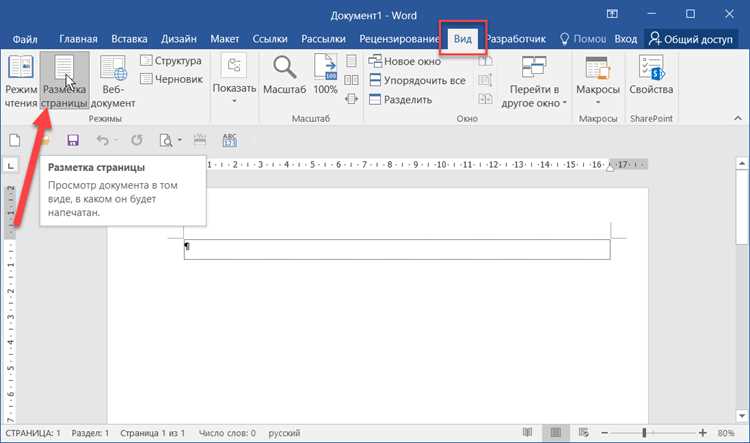Open SharePoint Properties icon
Screen dimensions: 750x443
point(651,67)
